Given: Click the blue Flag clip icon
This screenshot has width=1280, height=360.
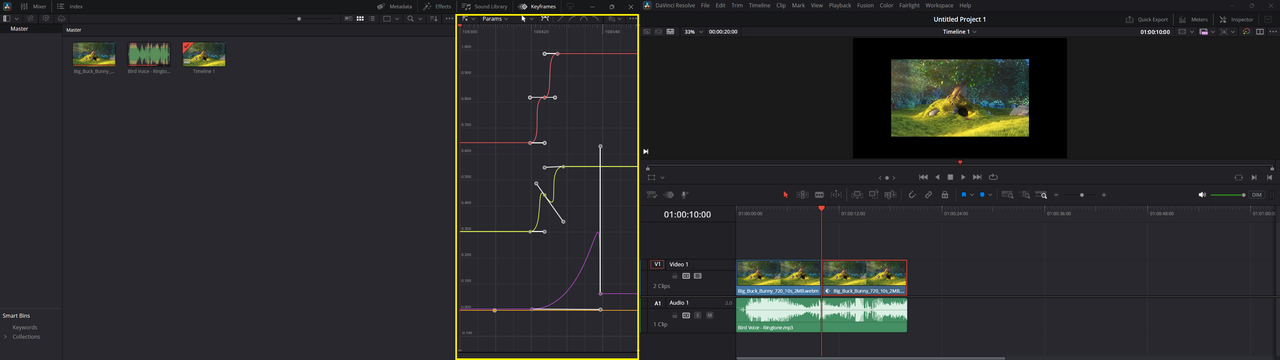Looking at the screenshot, I should tap(964, 195).
